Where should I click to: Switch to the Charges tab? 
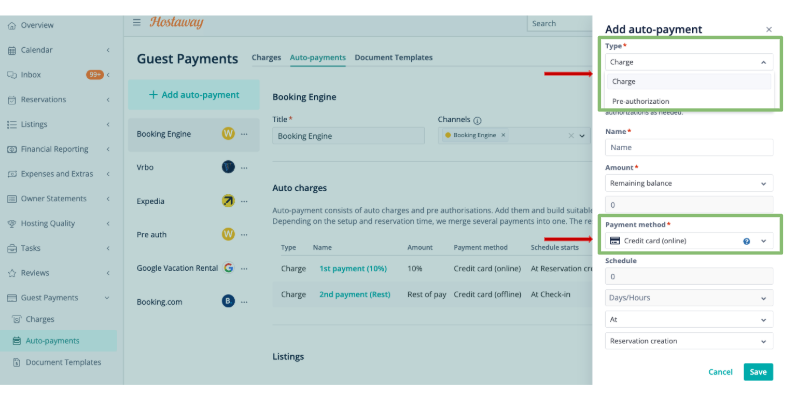(x=266, y=57)
